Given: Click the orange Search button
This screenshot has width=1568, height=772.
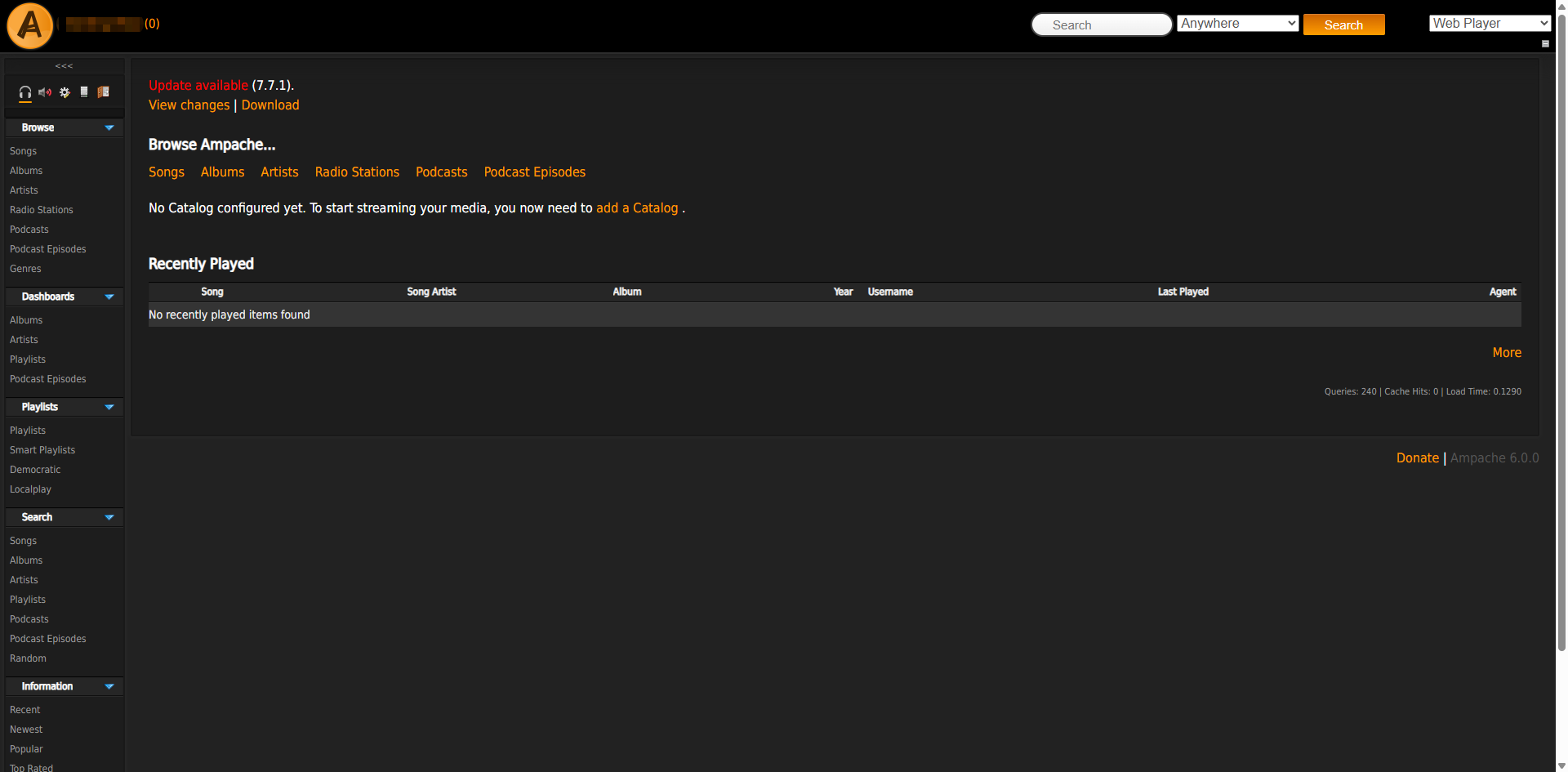Looking at the screenshot, I should tap(1344, 25).
